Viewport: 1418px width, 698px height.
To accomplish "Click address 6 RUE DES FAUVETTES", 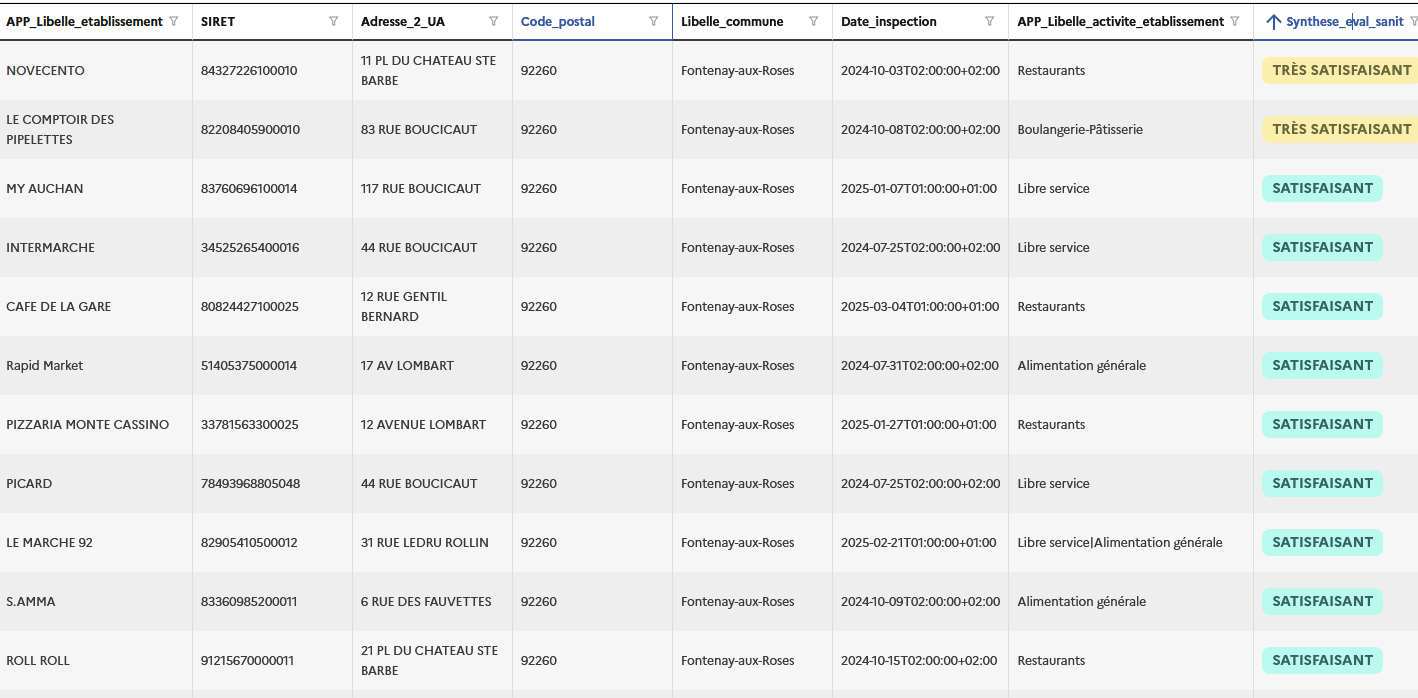I will [x=426, y=601].
